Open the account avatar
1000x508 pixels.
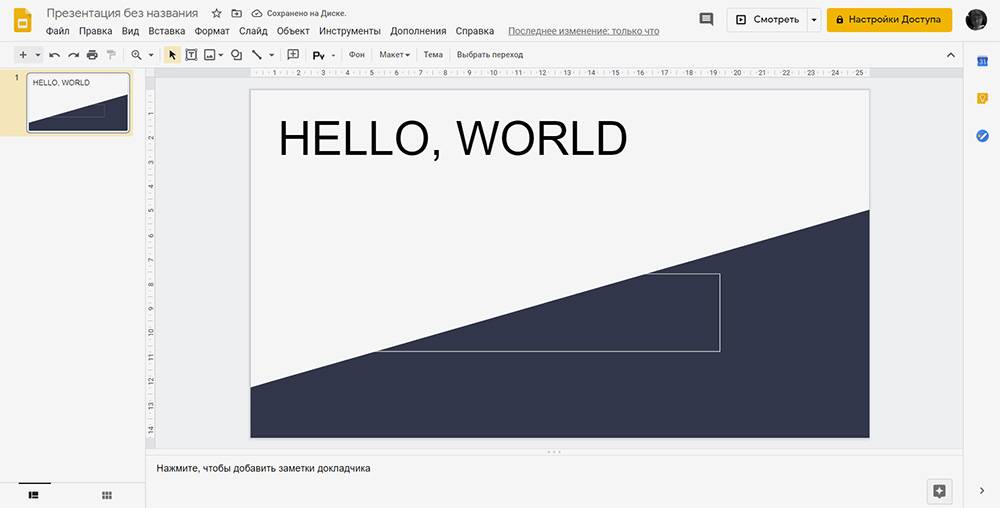976,20
